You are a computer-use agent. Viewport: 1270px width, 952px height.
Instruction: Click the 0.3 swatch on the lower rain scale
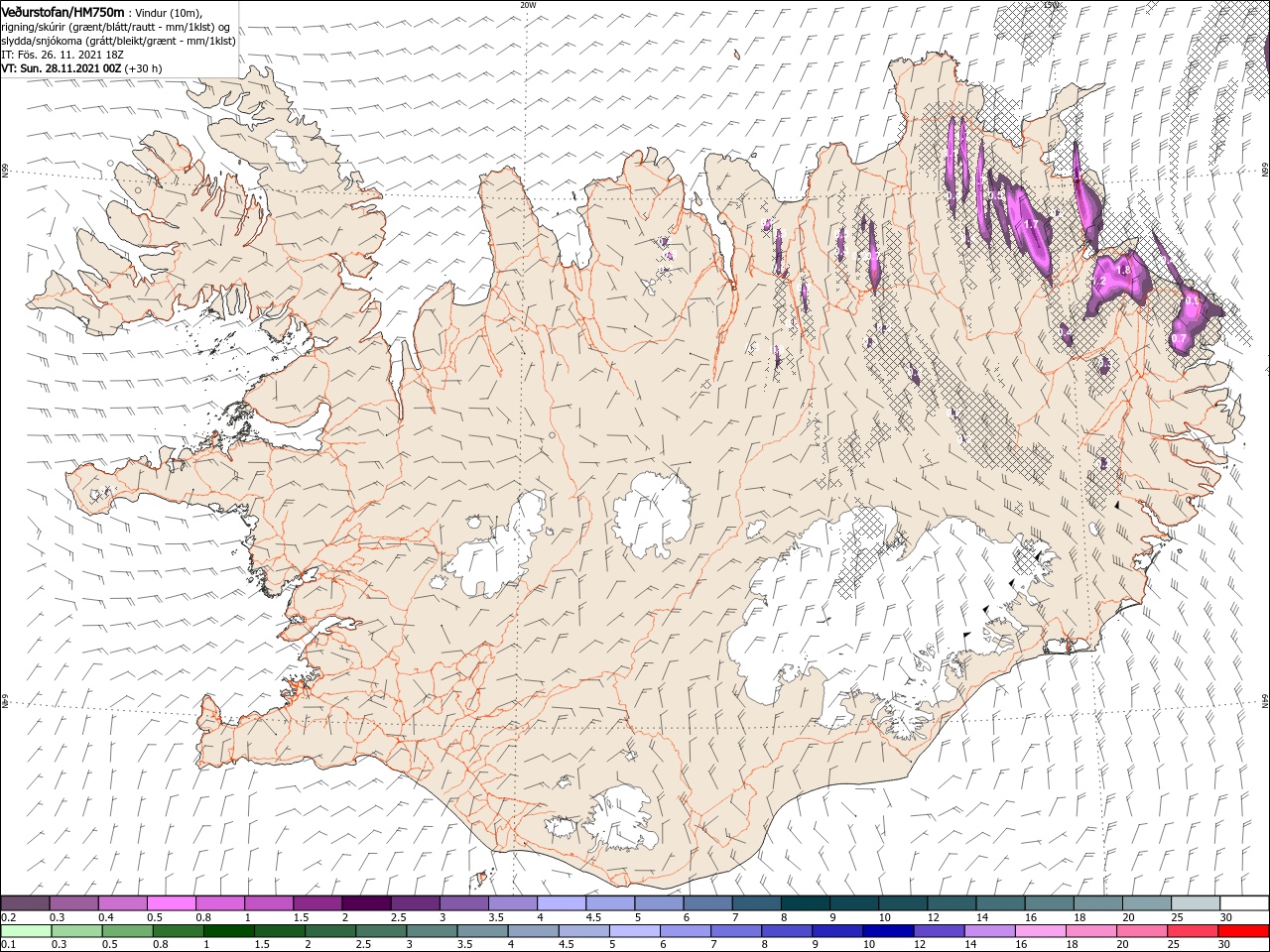click(77, 931)
